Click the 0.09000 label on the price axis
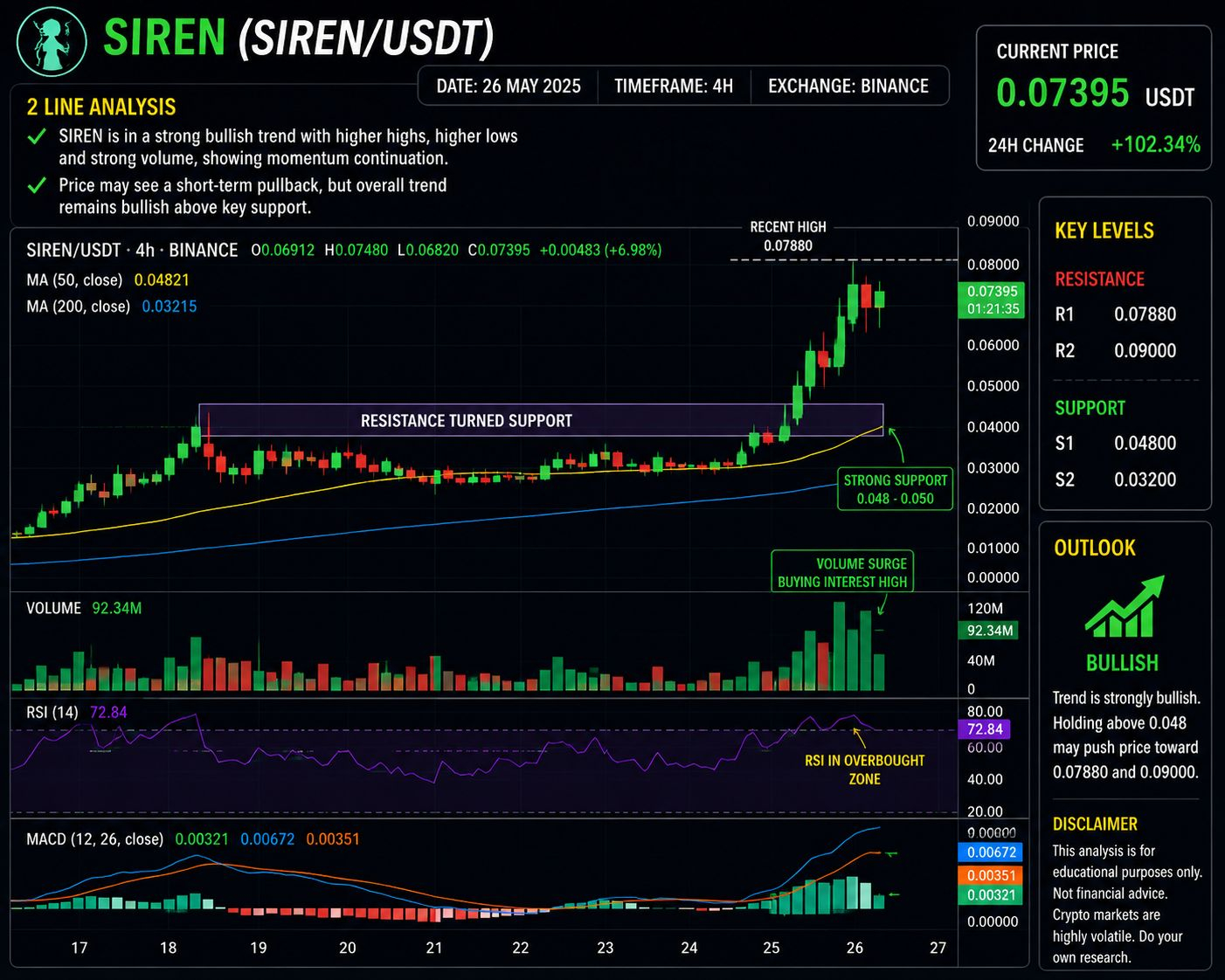Image resolution: width=1225 pixels, height=980 pixels. tap(993, 222)
